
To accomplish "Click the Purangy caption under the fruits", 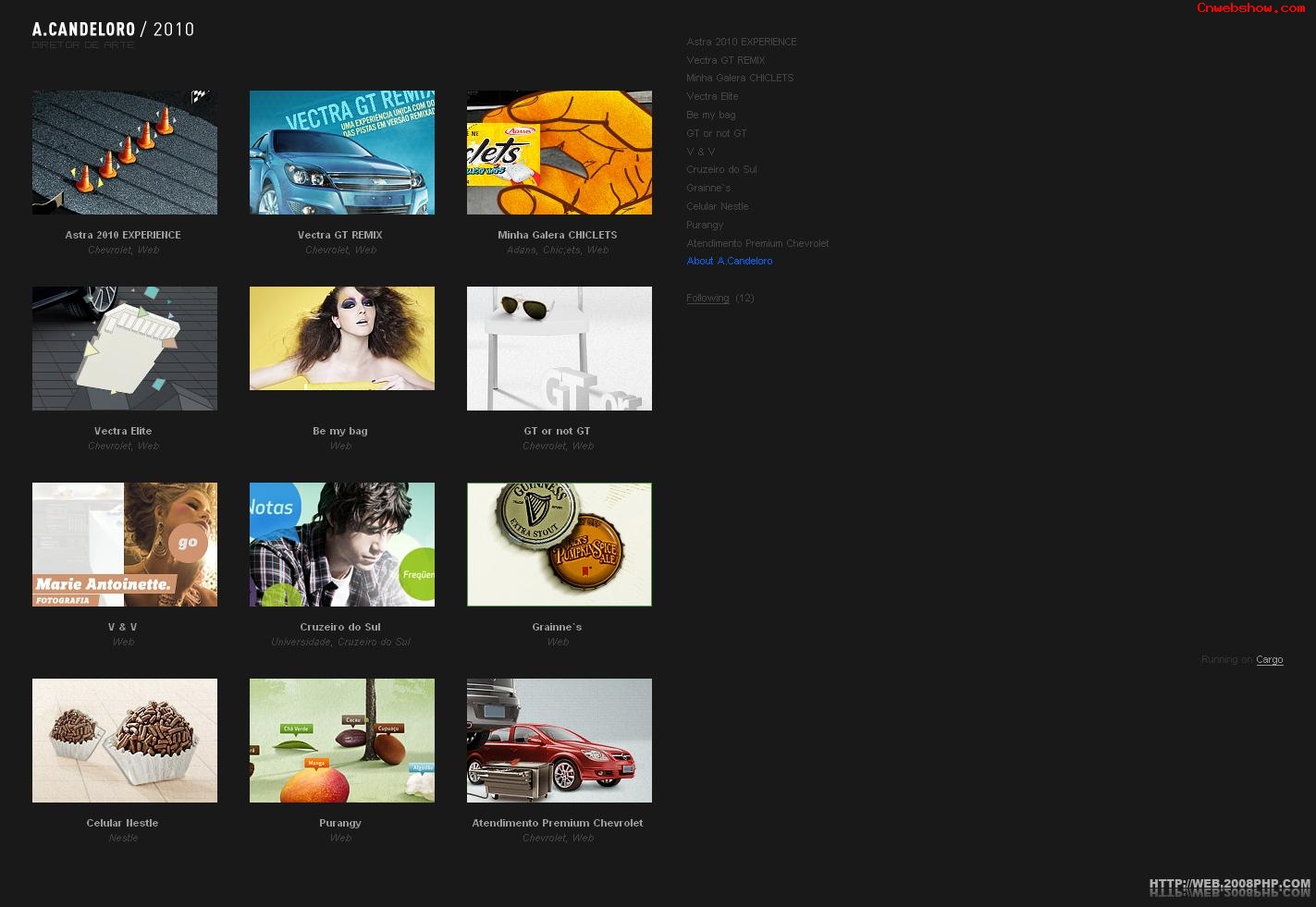I will [340, 823].
